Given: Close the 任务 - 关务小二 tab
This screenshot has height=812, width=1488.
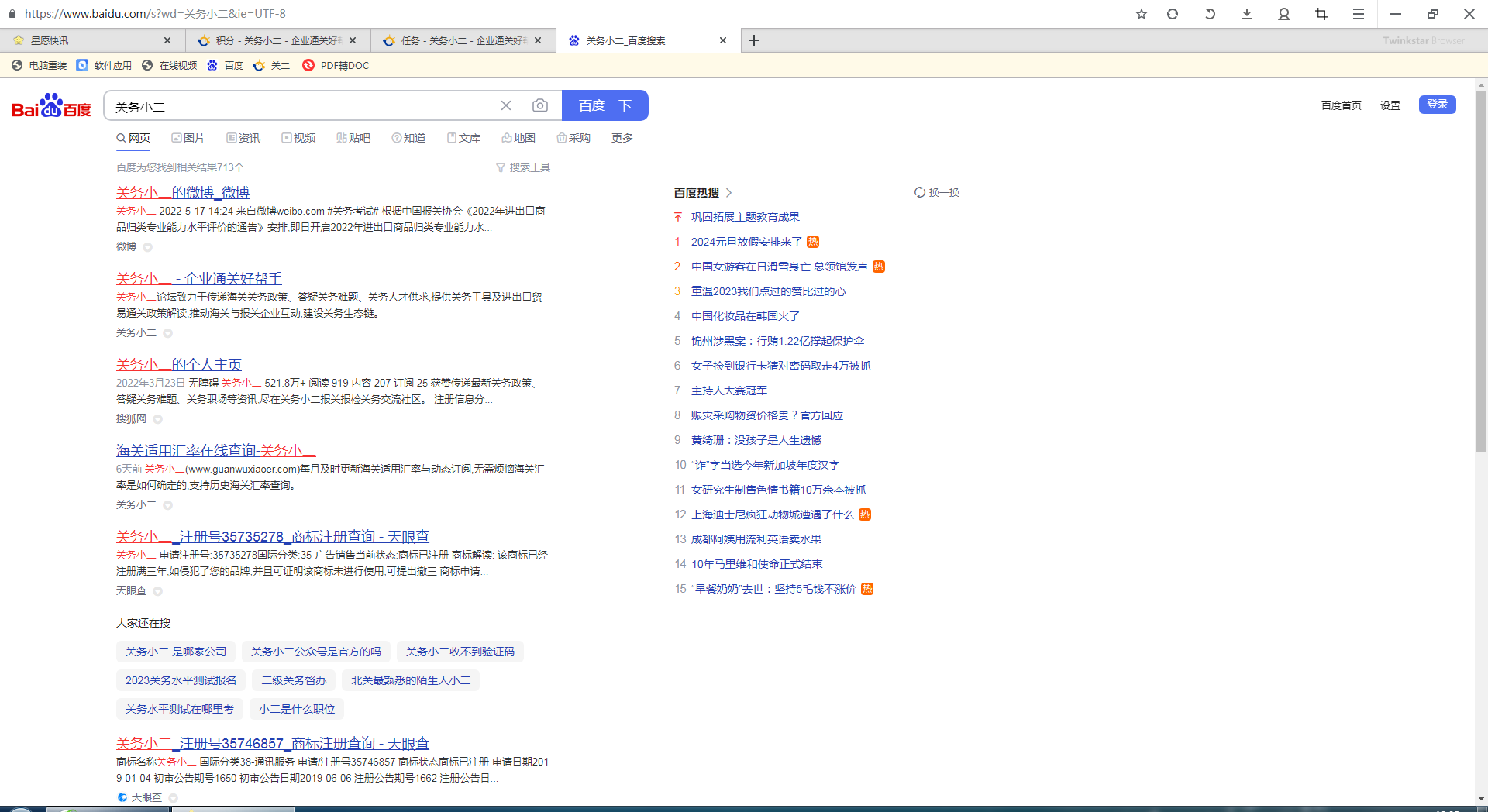Looking at the screenshot, I should pyautogui.click(x=538, y=40).
